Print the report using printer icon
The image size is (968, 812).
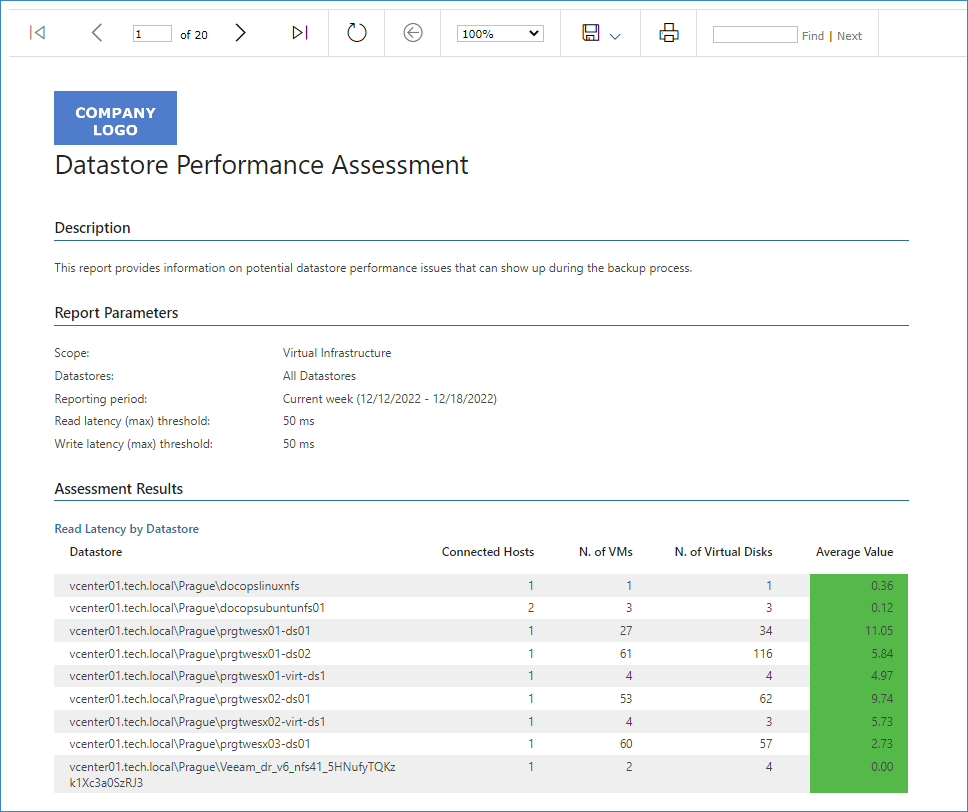pyautogui.click(x=669, y=33)
